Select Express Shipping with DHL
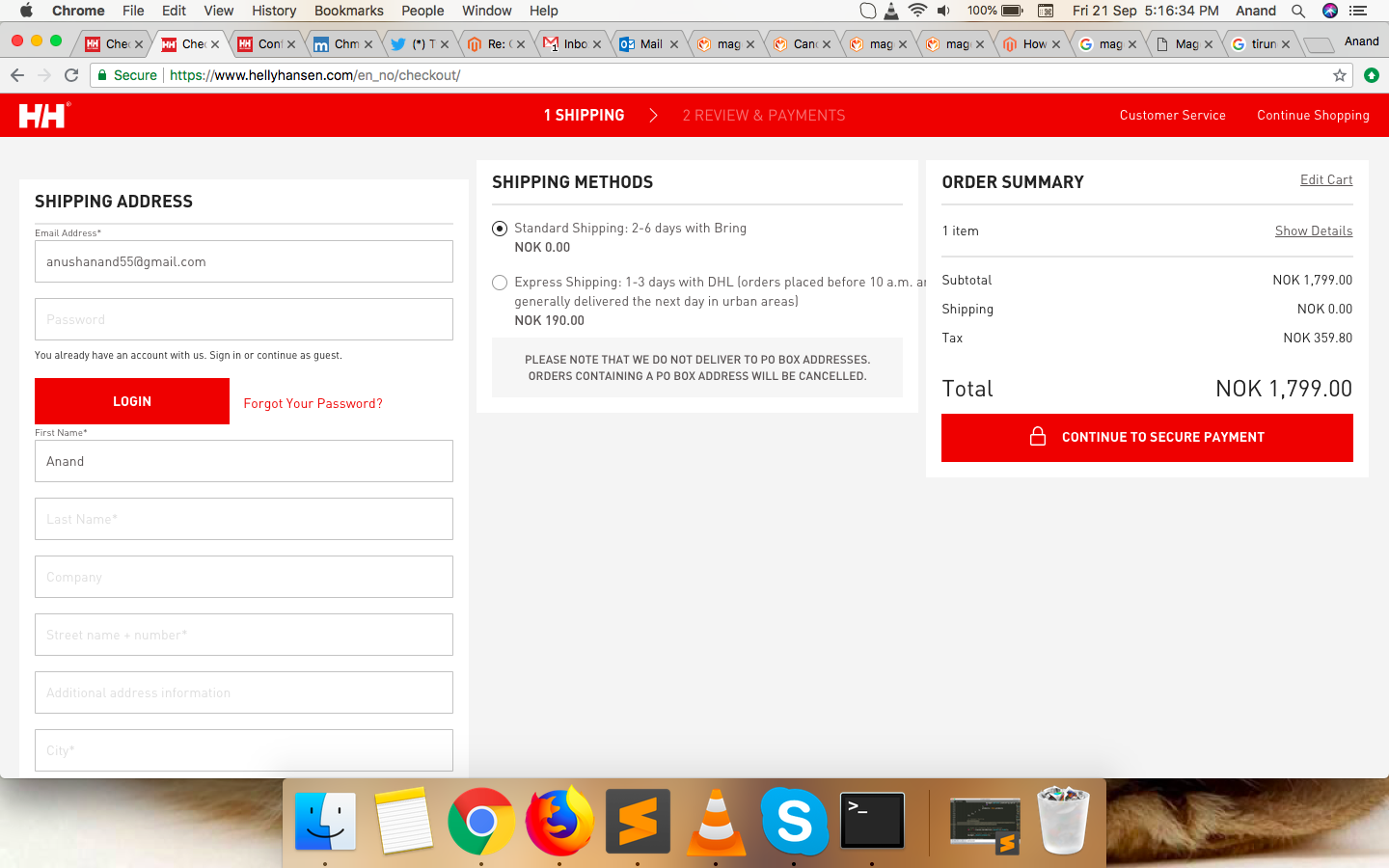 (500, 283)
